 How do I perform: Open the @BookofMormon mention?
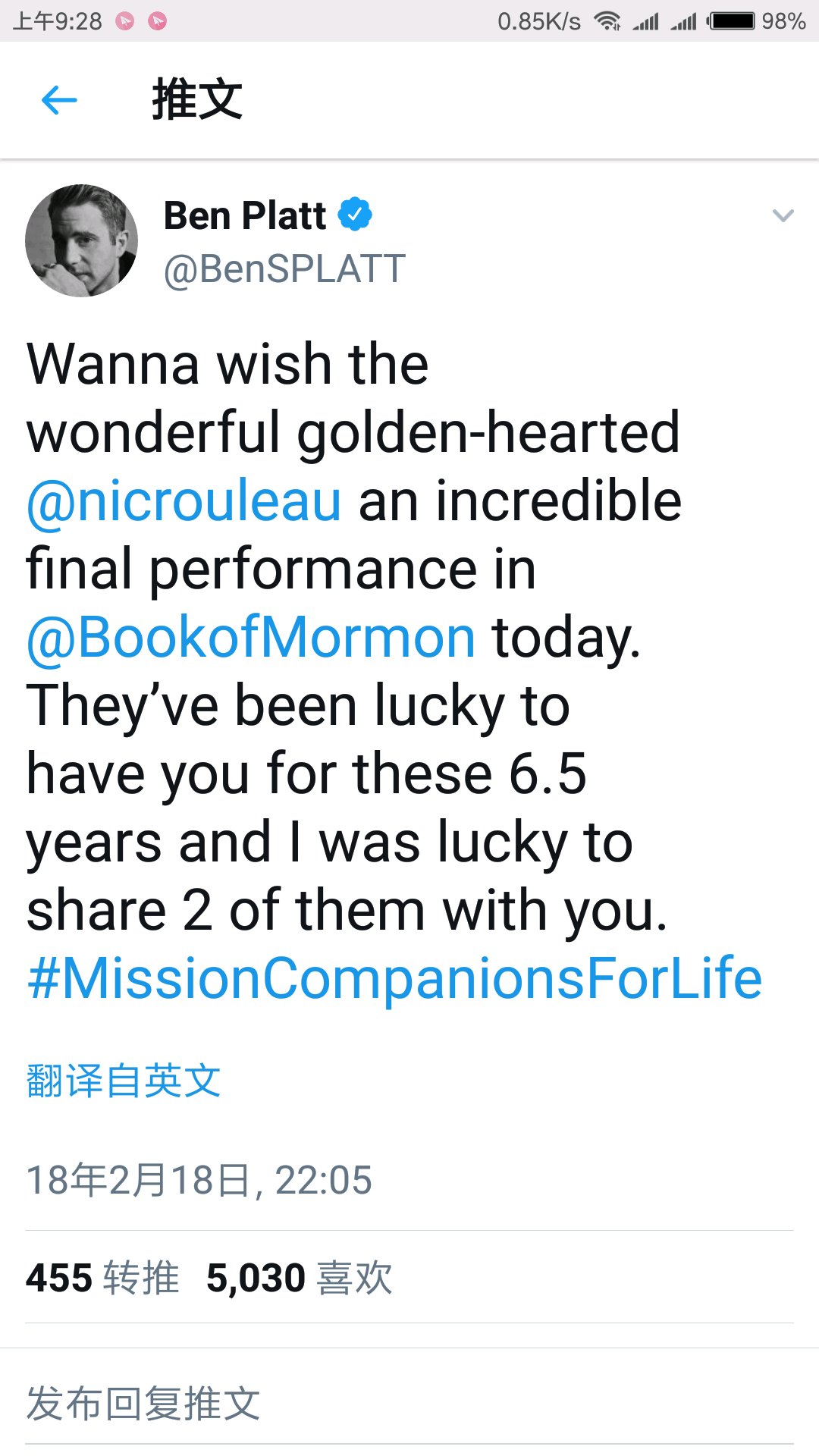[251, 638]
